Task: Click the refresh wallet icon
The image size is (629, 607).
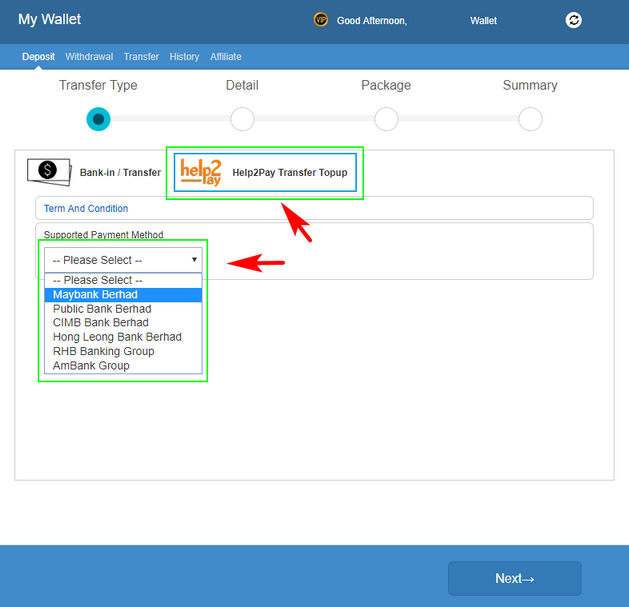Action: 573,20
